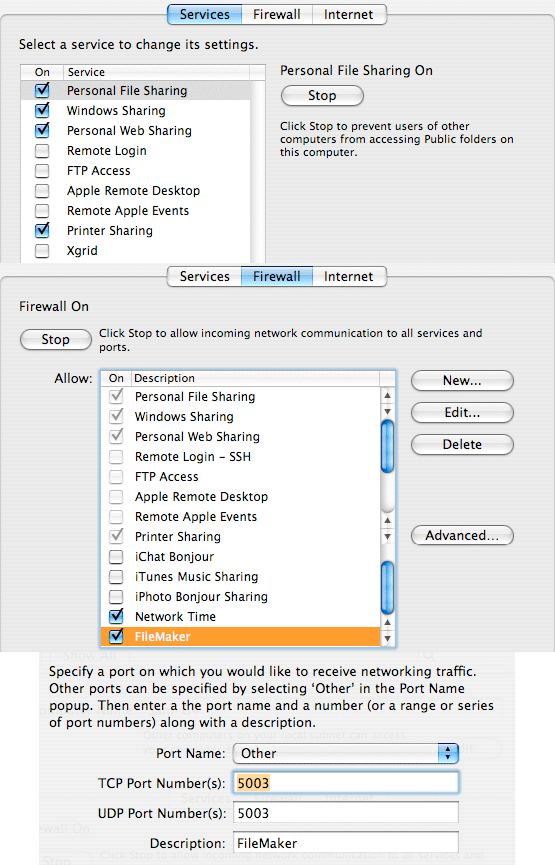Delete the selected firewall entry
This screenshot has height=865, width=555.
(462, 444)
